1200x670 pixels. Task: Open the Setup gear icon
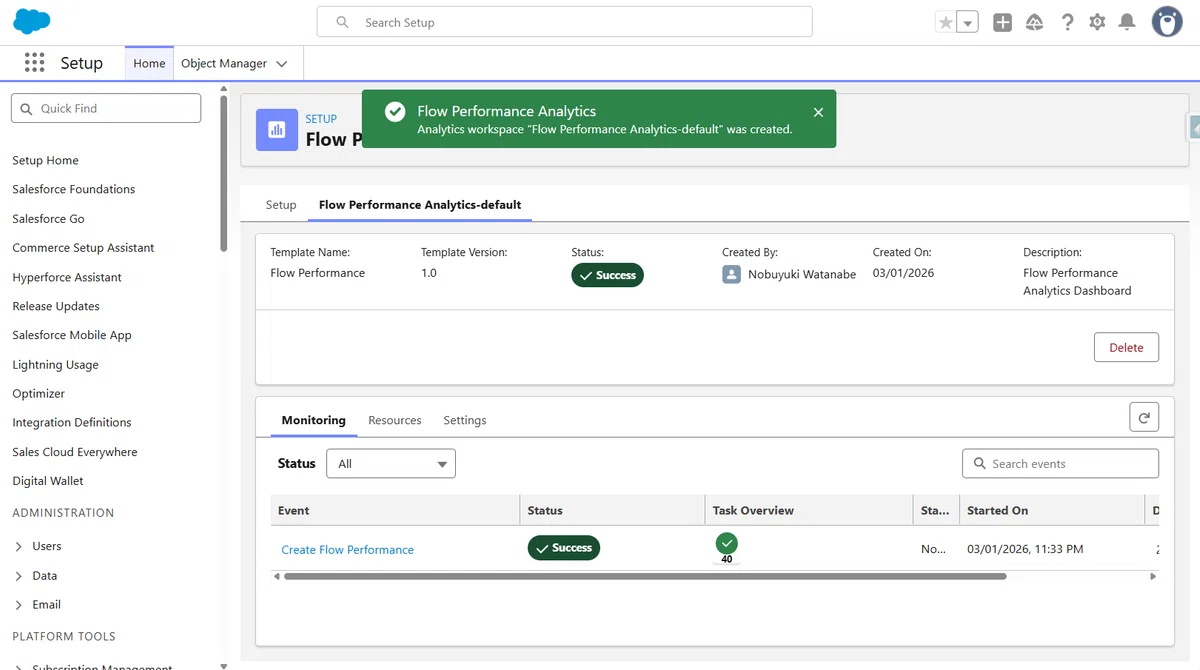tap(1097, 22)
